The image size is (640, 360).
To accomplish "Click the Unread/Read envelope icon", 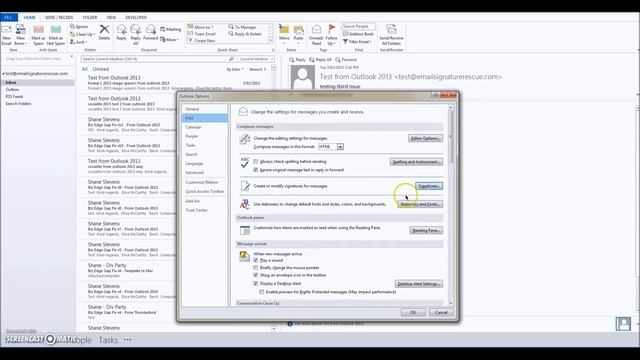I will [316, 34].
